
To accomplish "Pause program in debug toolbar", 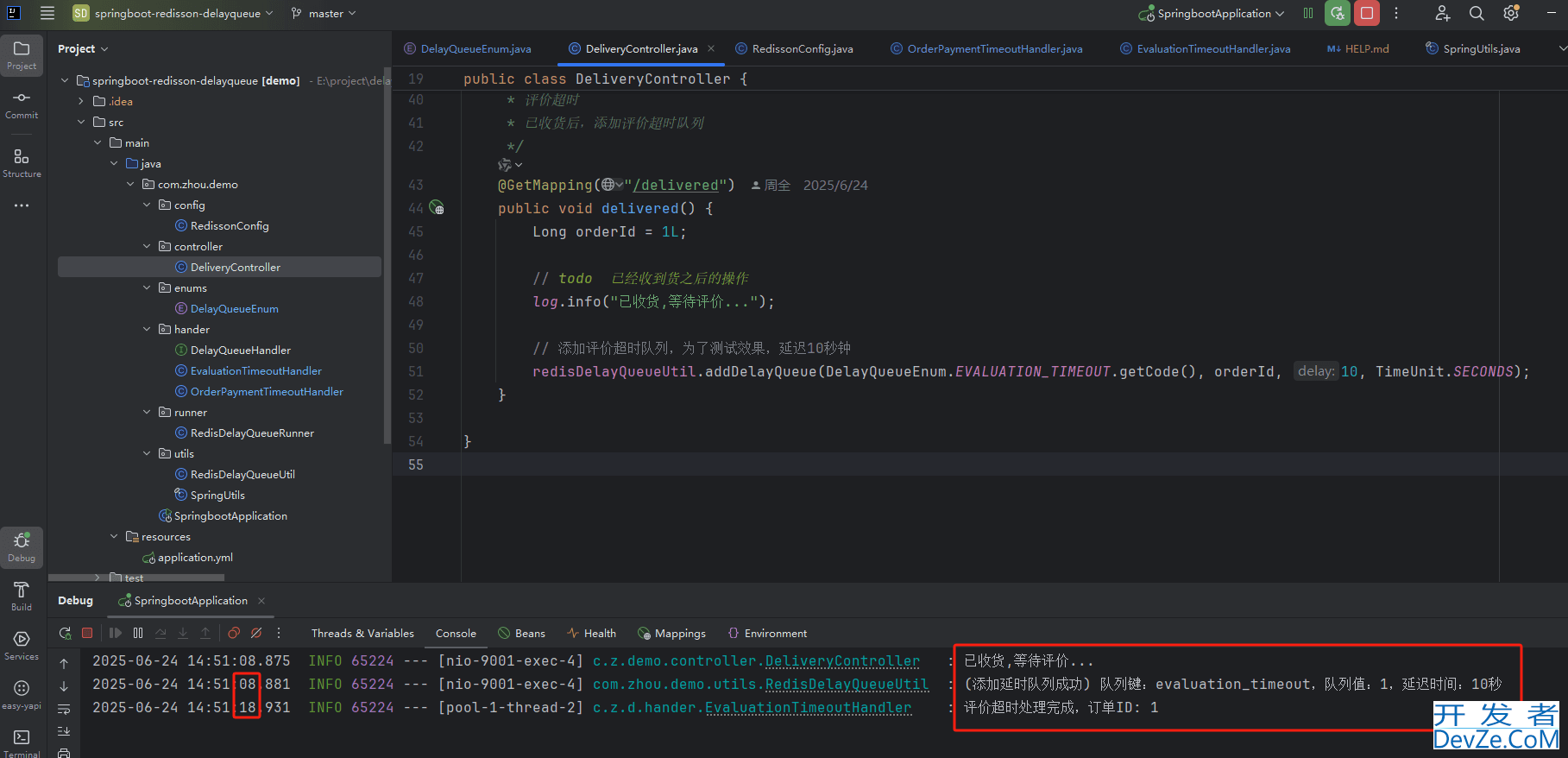I will [138, 633].
